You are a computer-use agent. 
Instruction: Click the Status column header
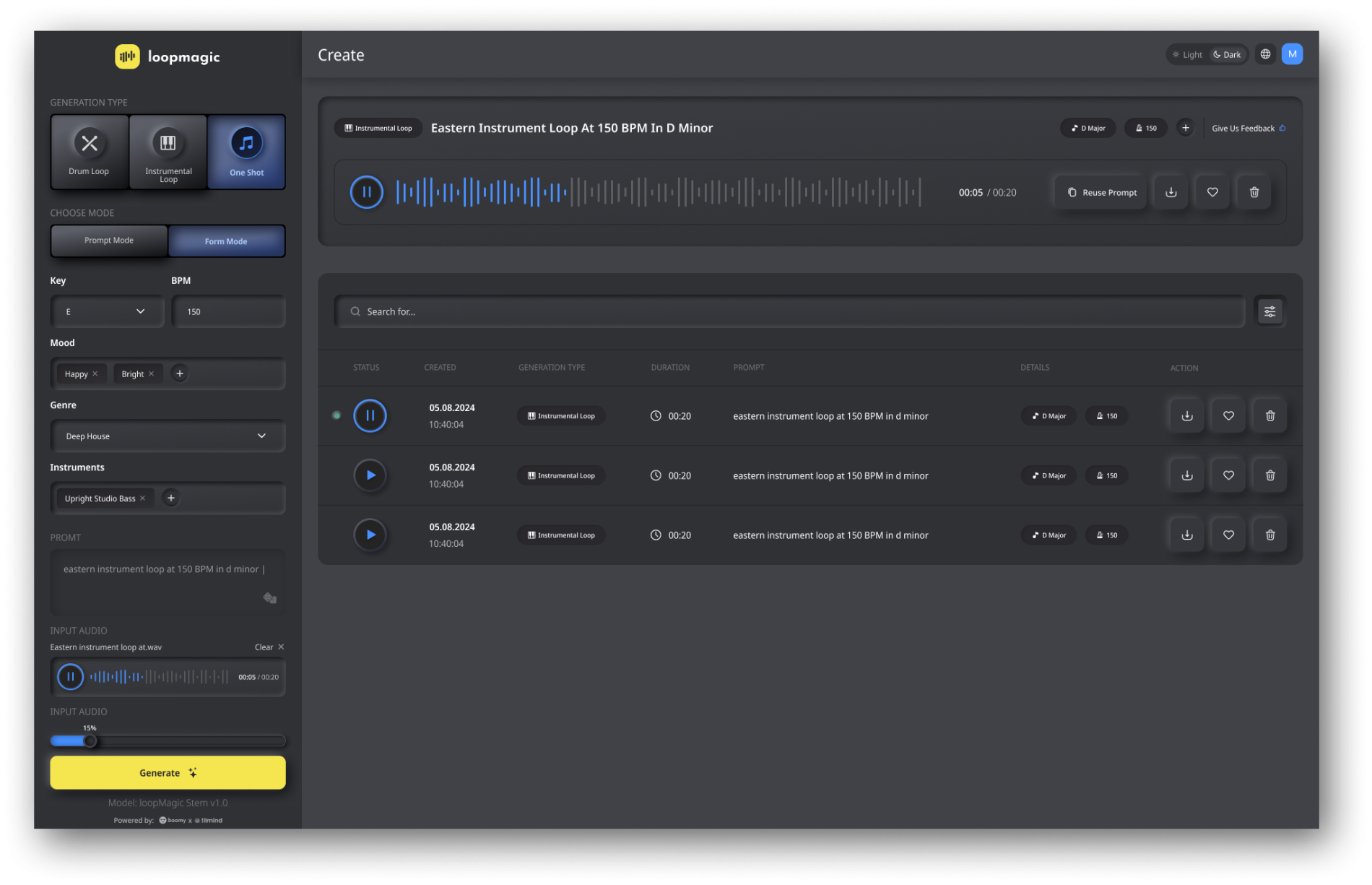tap(366, 367)
